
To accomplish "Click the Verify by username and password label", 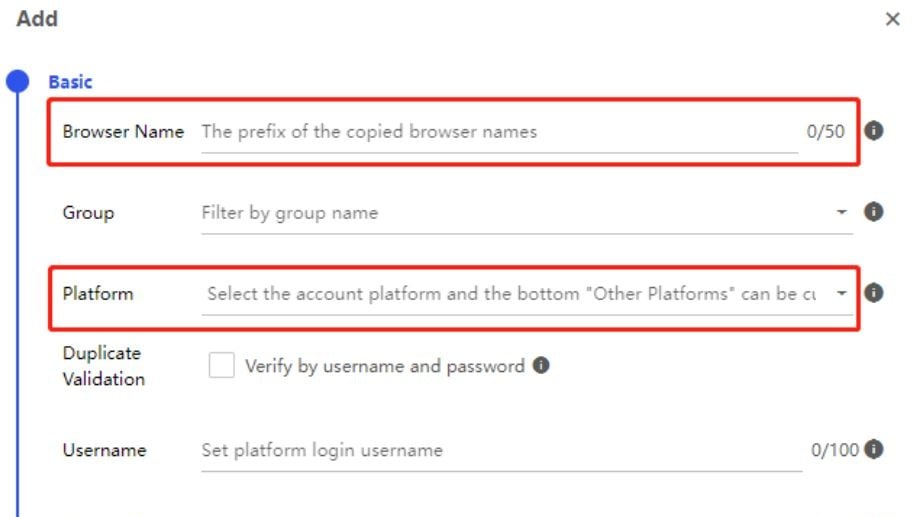I will [385, 366].
